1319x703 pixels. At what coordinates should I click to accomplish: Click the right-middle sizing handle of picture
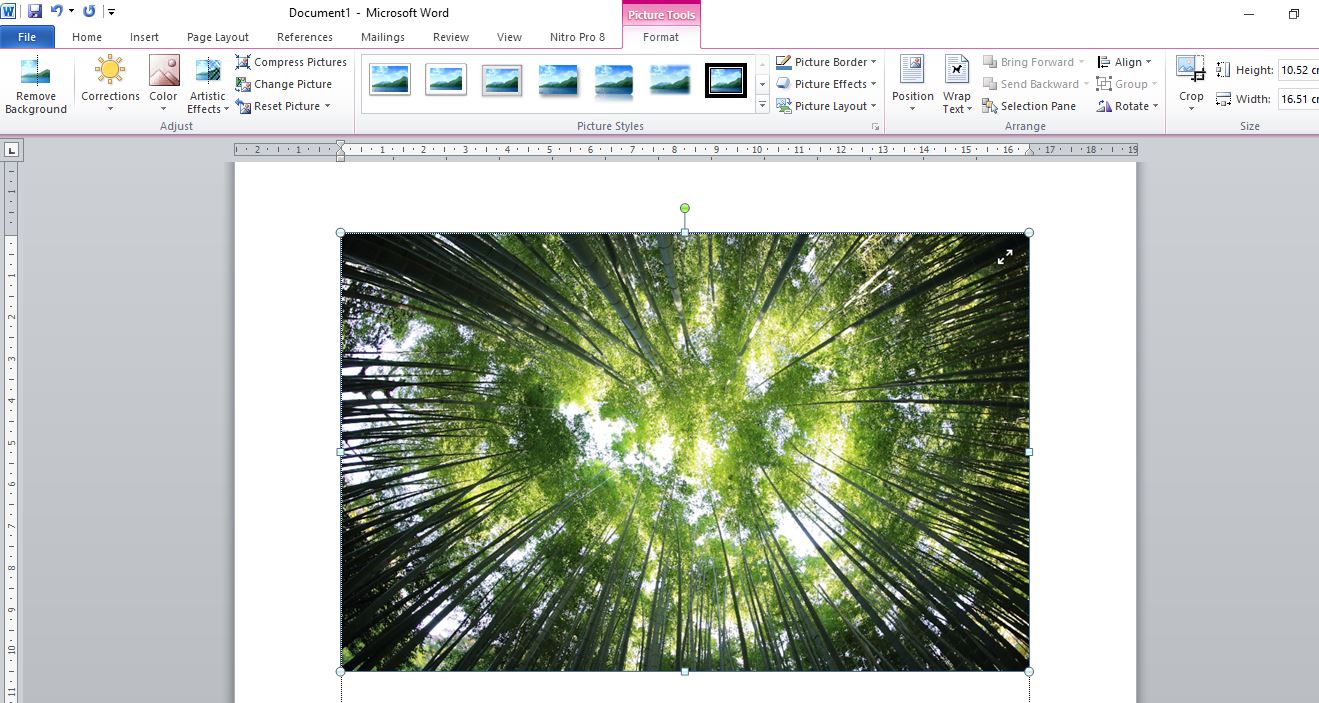pyautogui.click(x=1029, y=452)
